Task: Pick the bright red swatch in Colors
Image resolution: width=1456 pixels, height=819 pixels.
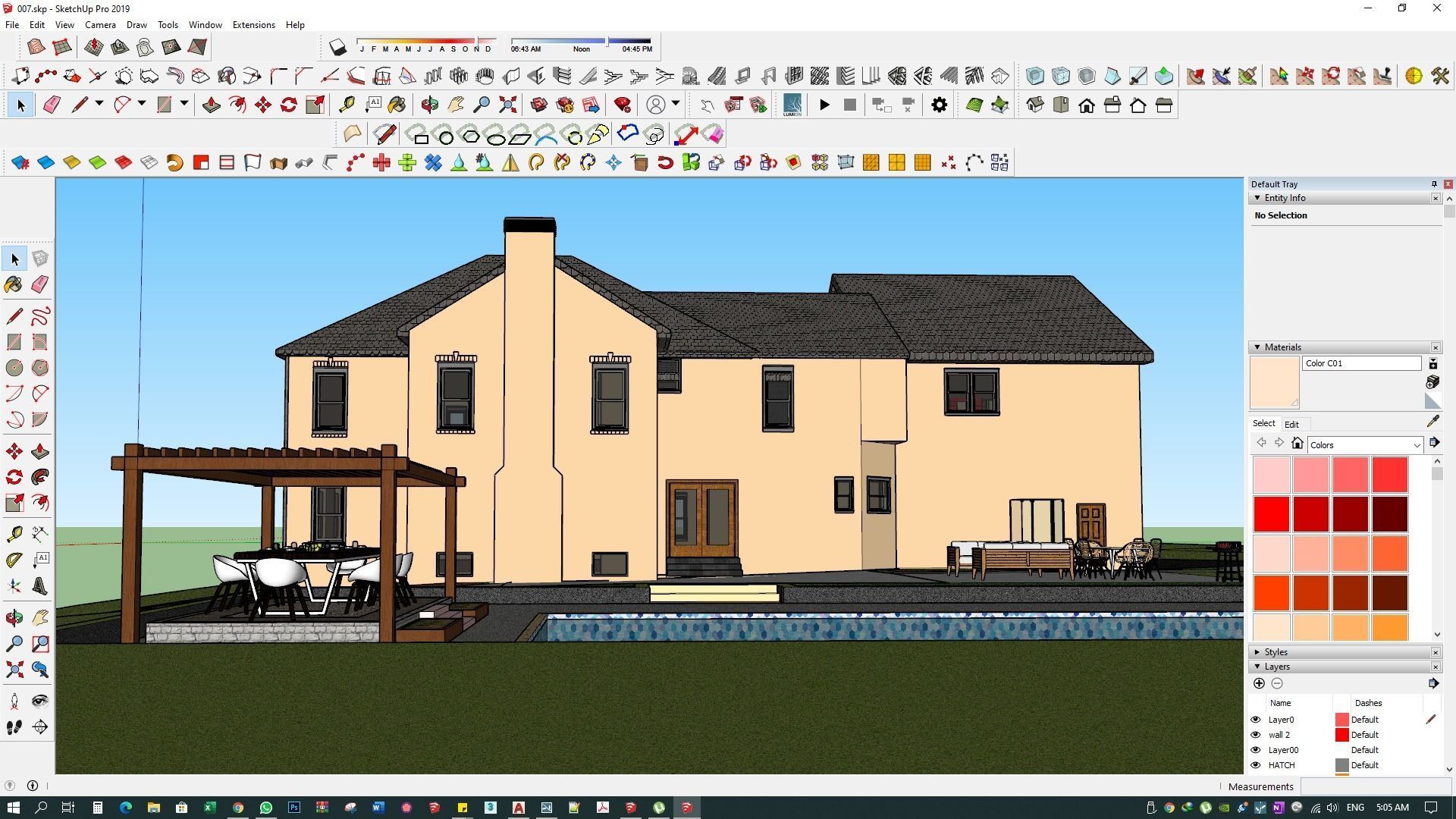Action: pos(1272,513)
